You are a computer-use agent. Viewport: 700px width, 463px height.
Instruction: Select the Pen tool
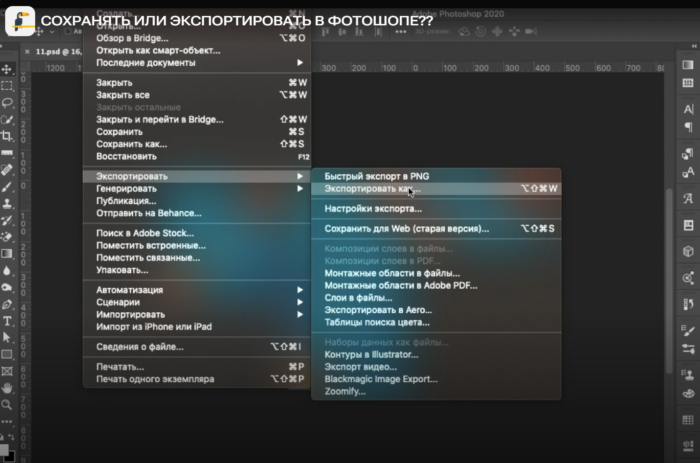pos(7,304)
